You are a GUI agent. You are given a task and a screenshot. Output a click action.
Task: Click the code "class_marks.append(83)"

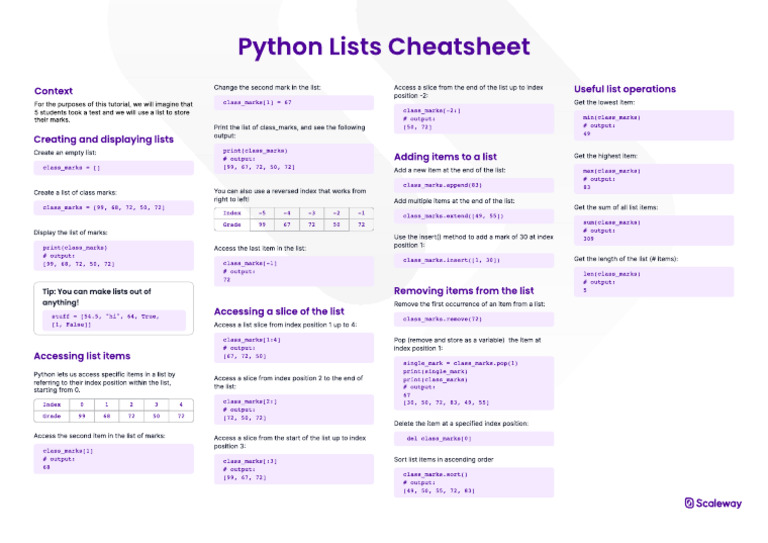click(x=442, y=185)
